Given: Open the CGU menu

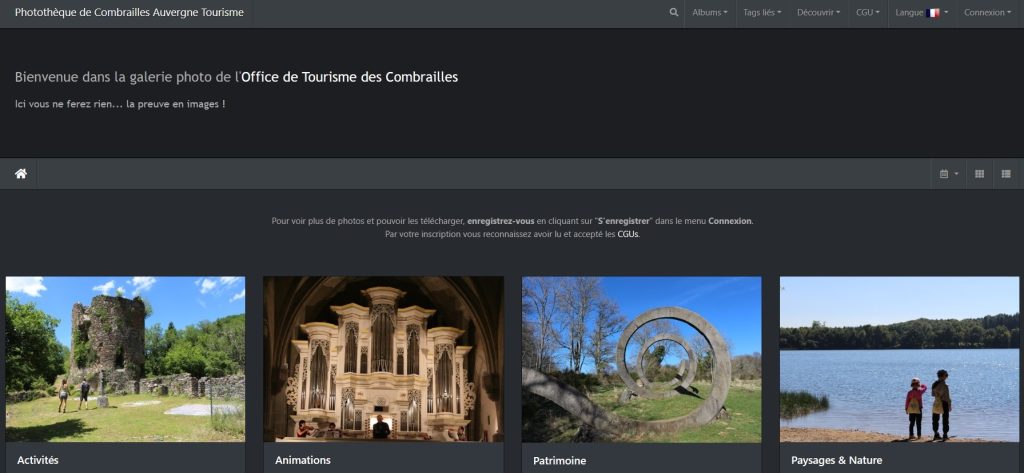Looking at the screenshot, I should (867, 13).
